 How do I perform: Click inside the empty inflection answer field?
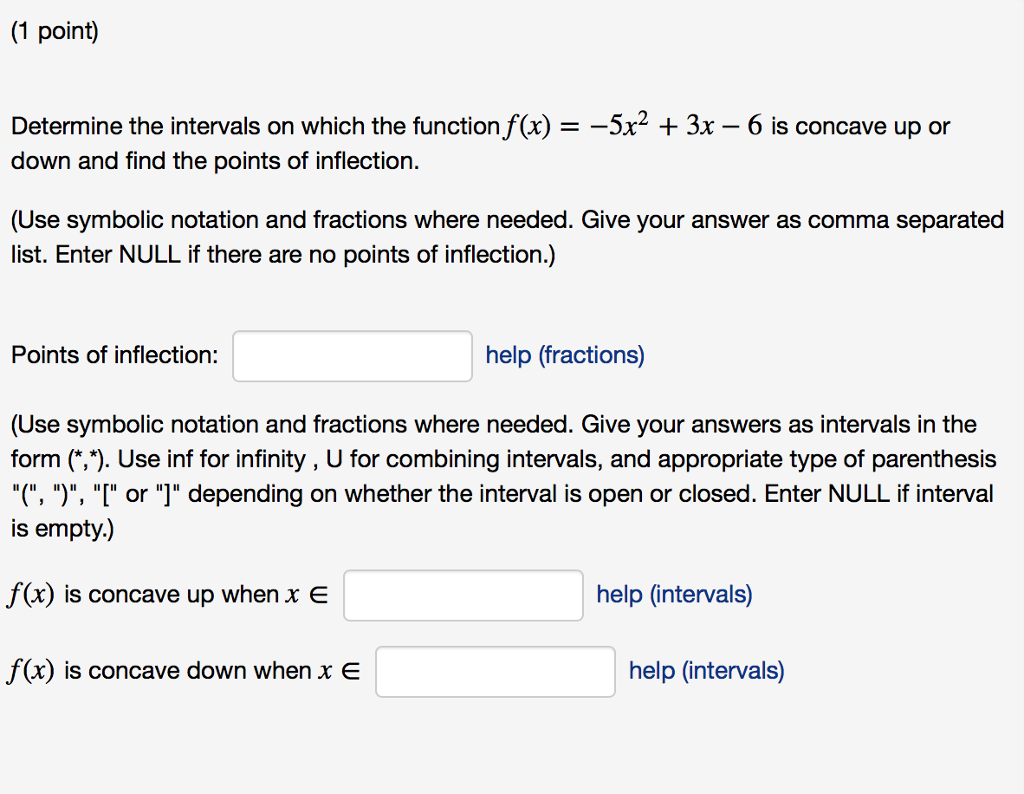point(352,355)
